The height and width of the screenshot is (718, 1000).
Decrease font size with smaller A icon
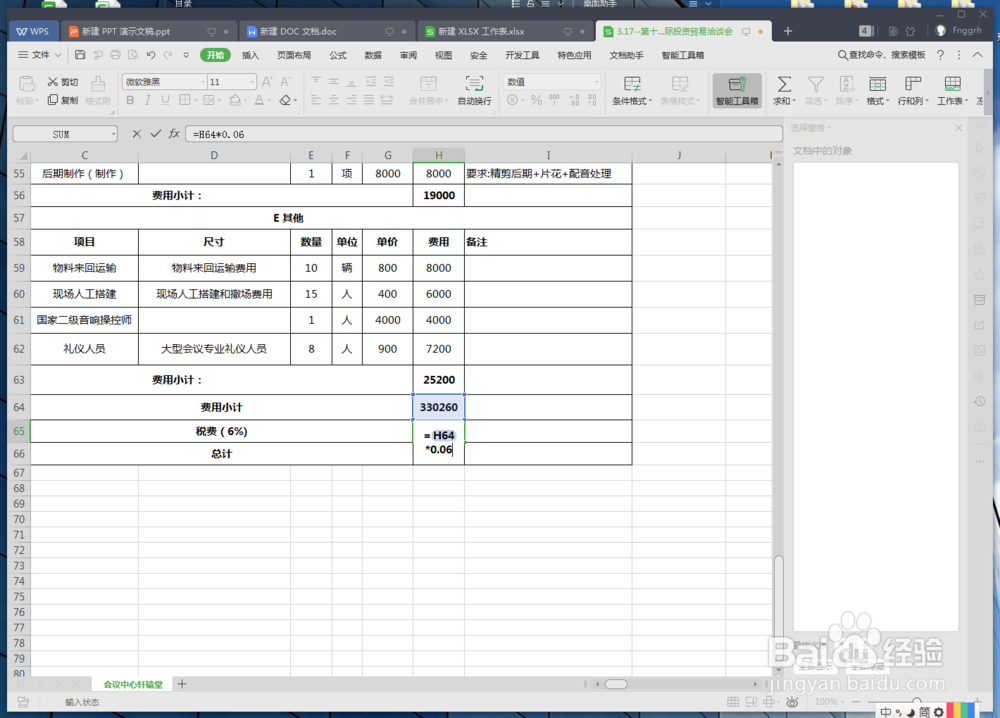tap(285, 82)
